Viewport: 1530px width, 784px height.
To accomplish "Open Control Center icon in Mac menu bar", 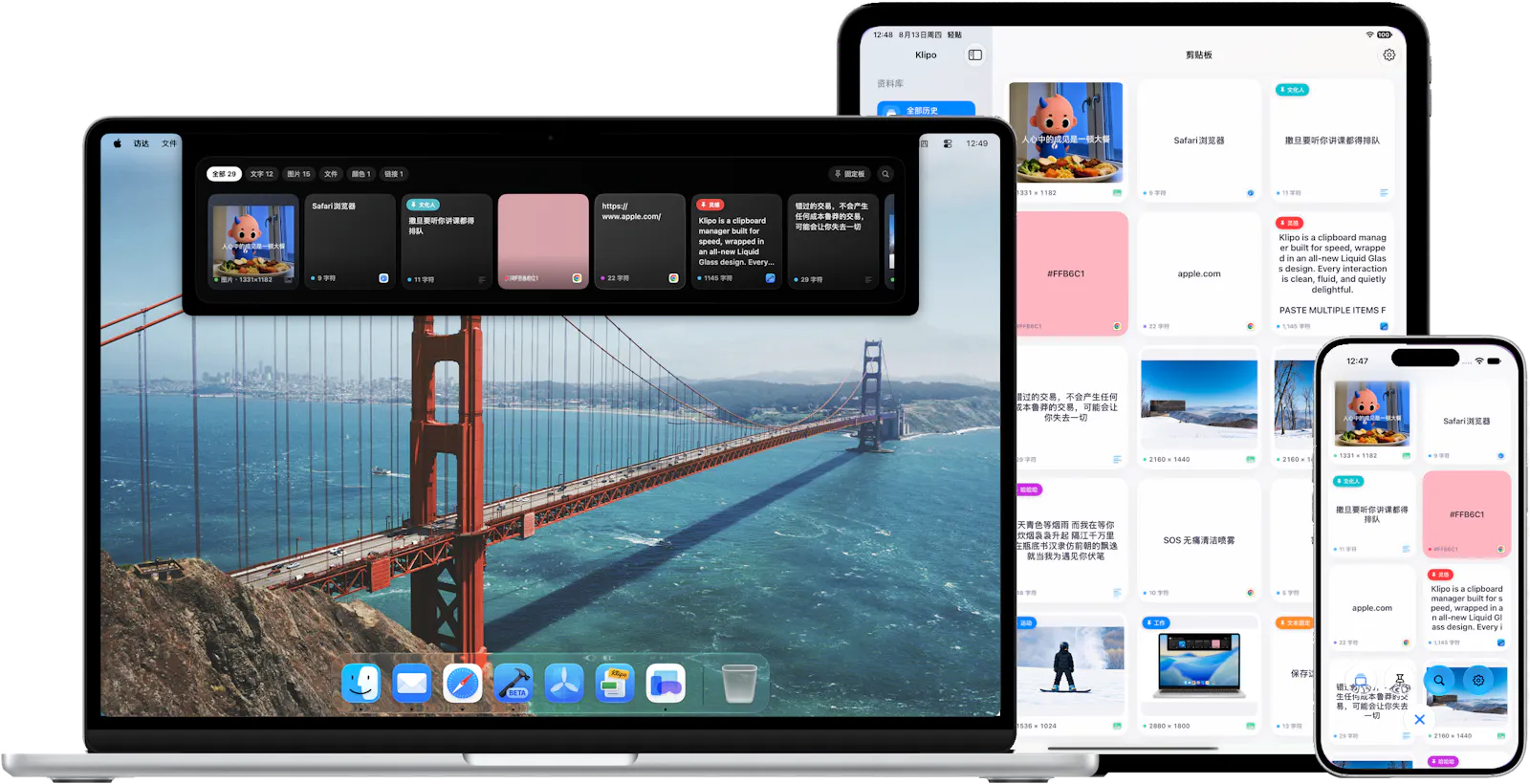I will [x=948, y=143].
